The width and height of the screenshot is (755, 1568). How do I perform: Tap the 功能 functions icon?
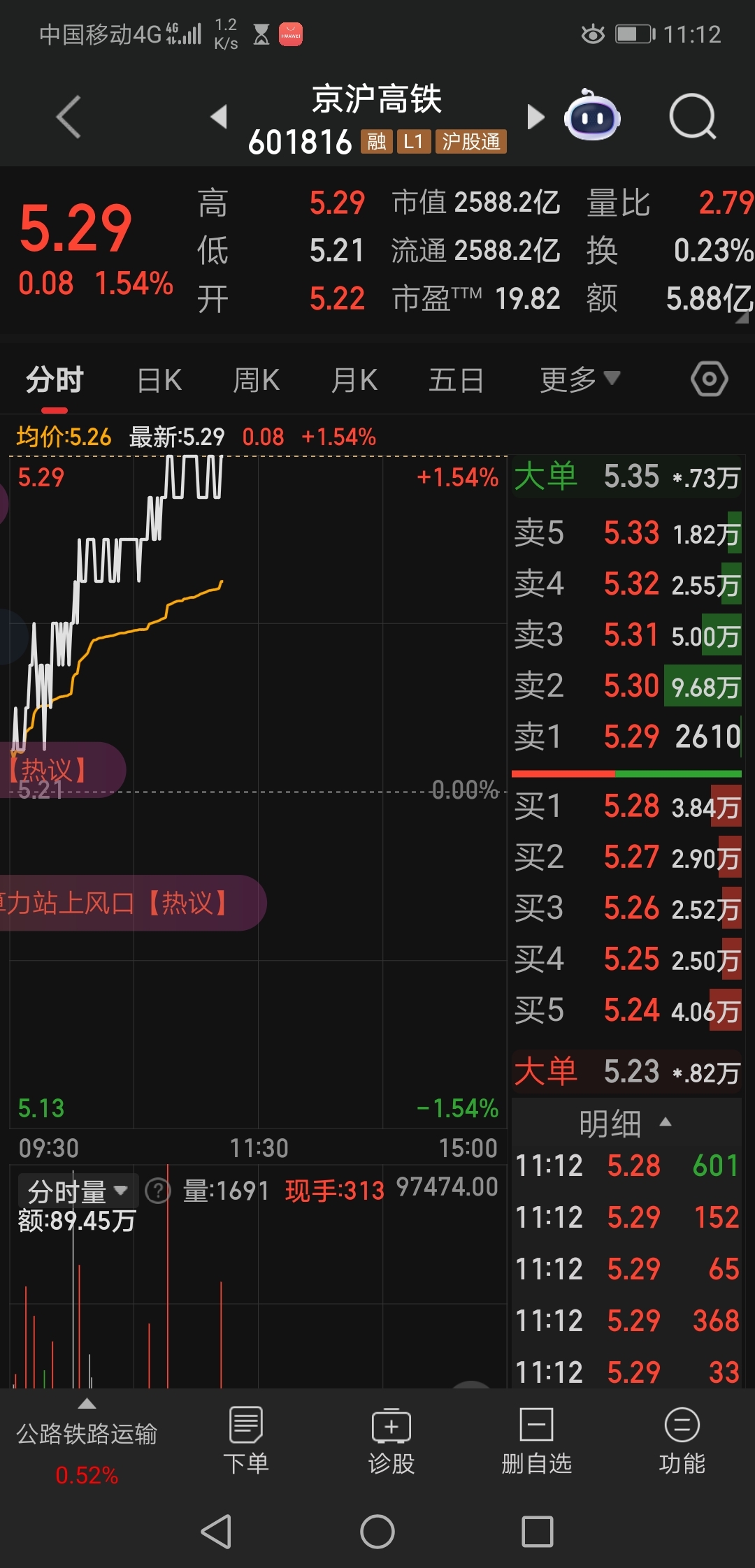tap(682, 1441)
